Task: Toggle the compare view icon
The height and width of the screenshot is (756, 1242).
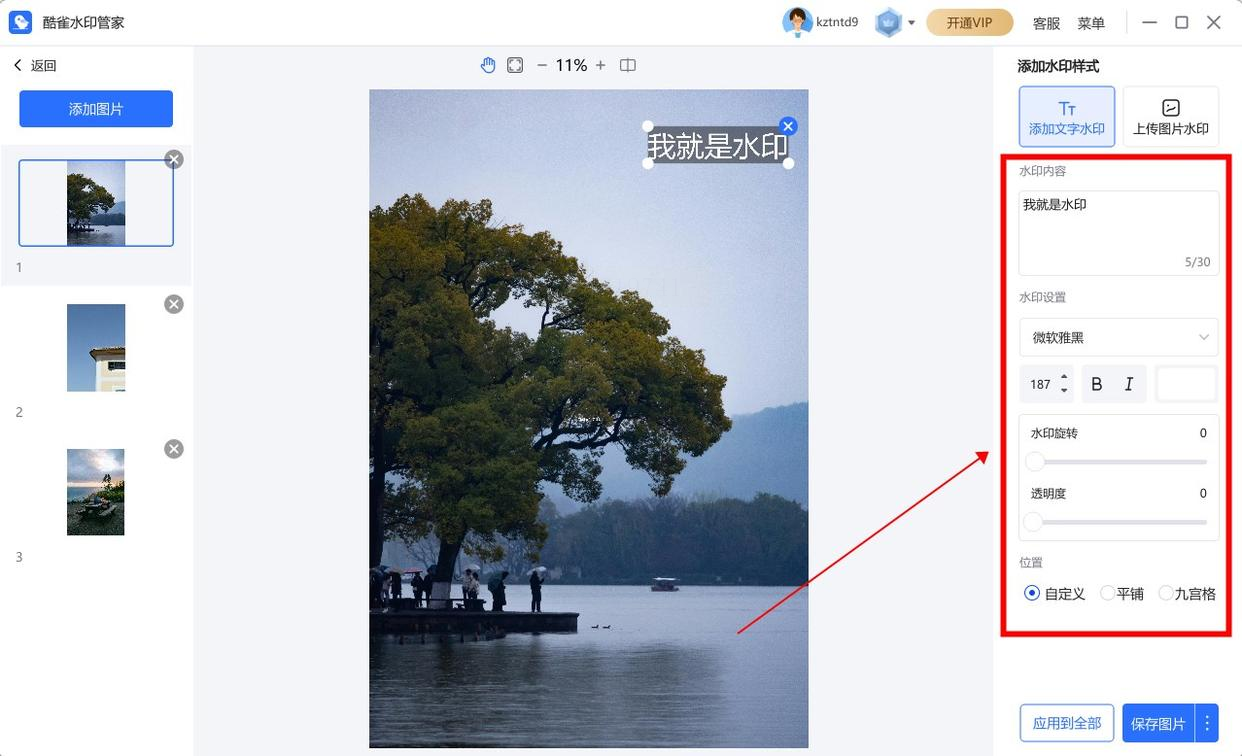Action: coord(628,65)
